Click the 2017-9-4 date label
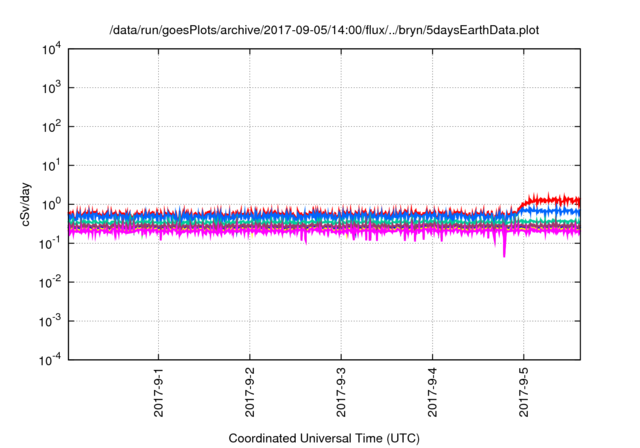Screen dimensions: 640x448 [433, 392]
